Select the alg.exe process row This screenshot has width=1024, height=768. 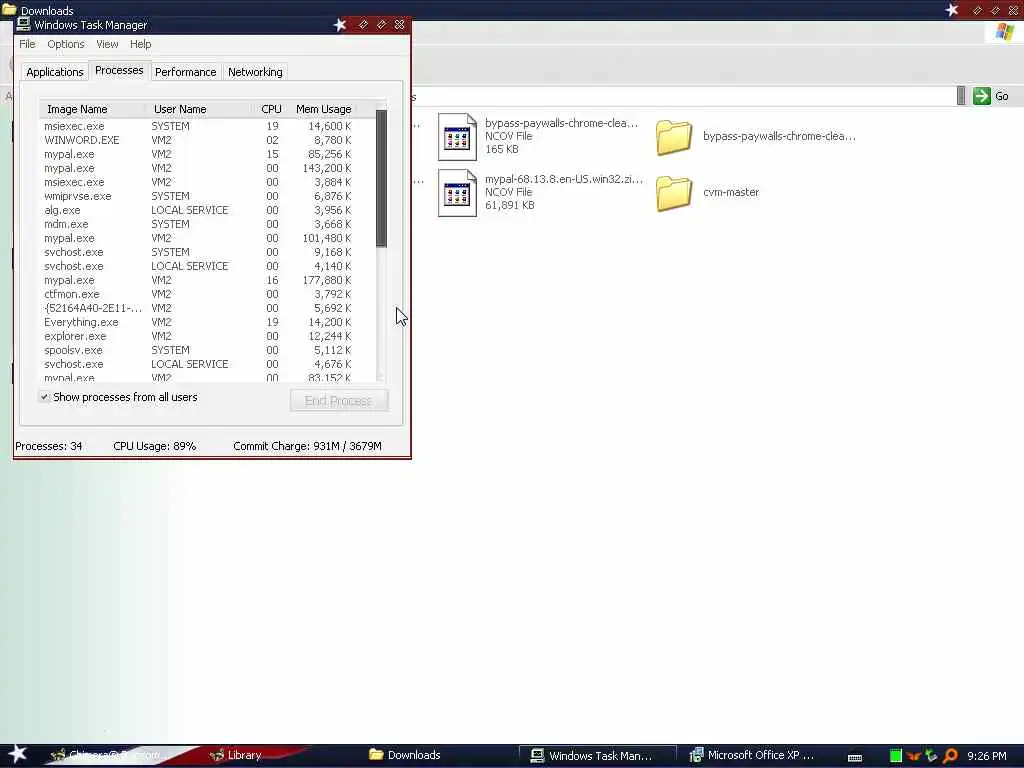(198, 210)
